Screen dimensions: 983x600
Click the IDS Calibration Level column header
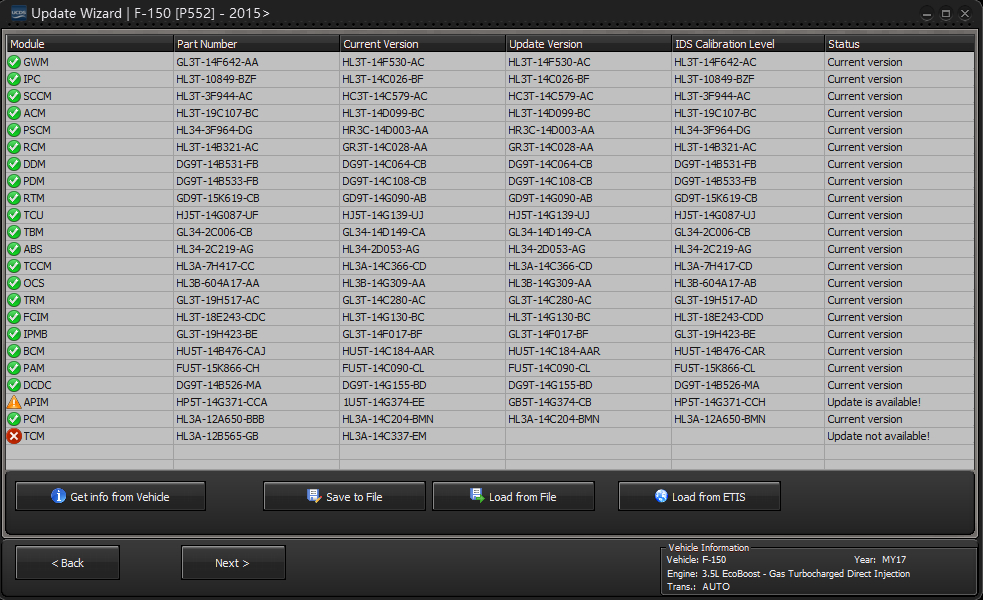747,44
